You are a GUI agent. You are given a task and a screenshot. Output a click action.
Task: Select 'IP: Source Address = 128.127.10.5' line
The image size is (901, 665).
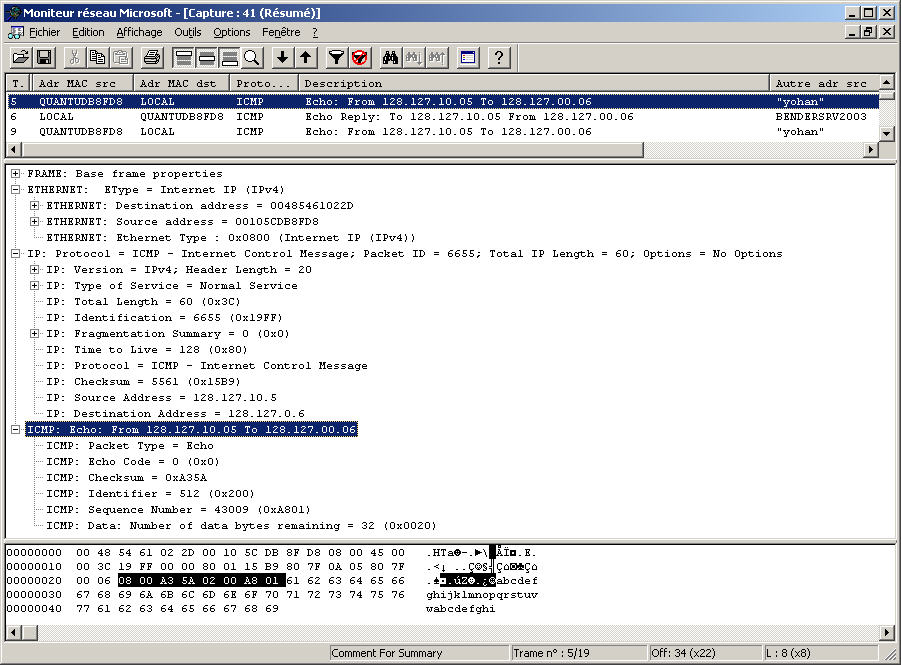(x=161, y=398)
